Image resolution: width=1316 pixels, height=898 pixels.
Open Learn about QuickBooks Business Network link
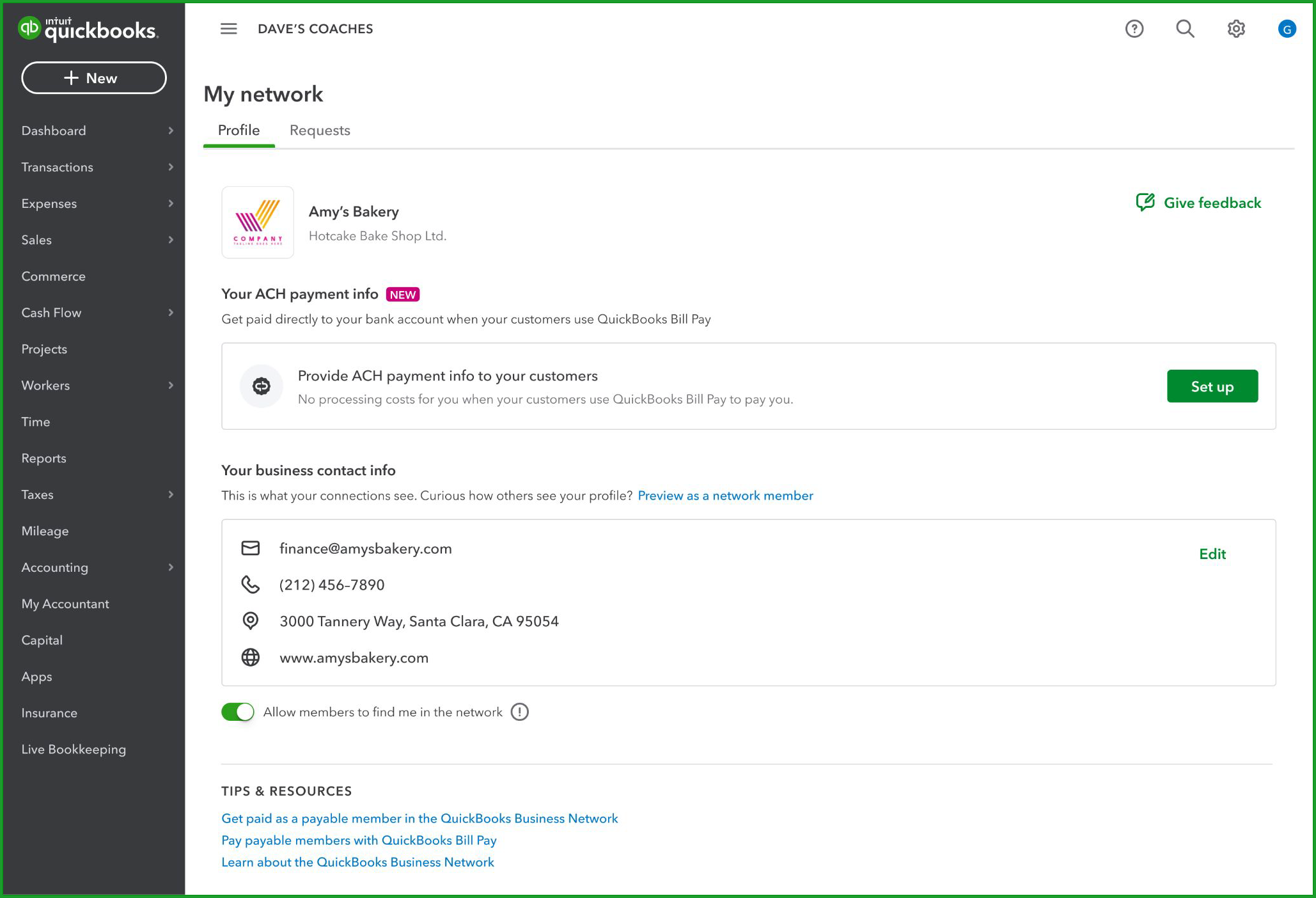(357, 862)
